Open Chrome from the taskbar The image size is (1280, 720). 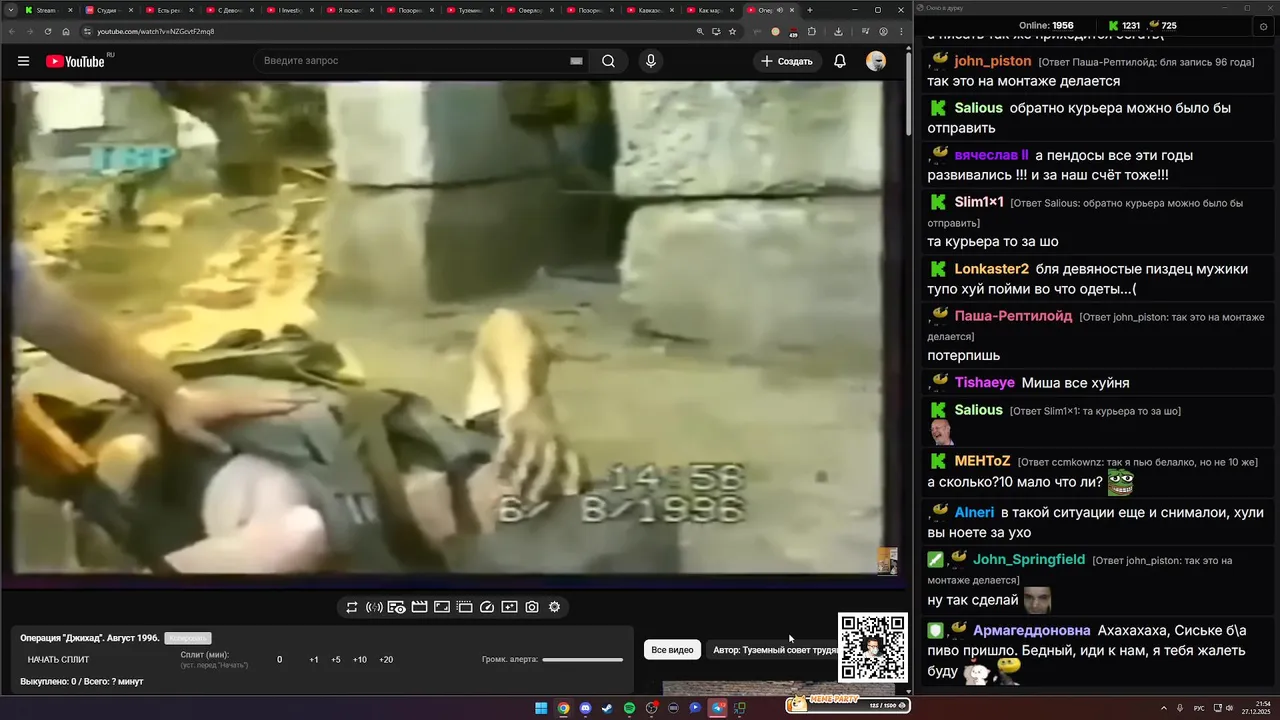coord(563,708)
